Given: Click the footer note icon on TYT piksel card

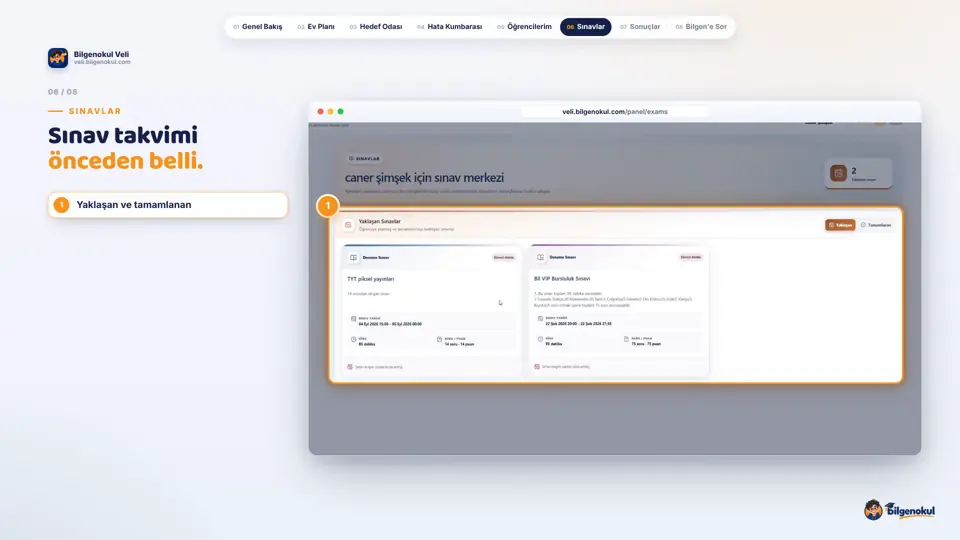Looking at the screenshot, I should click(x=350, y=367).
